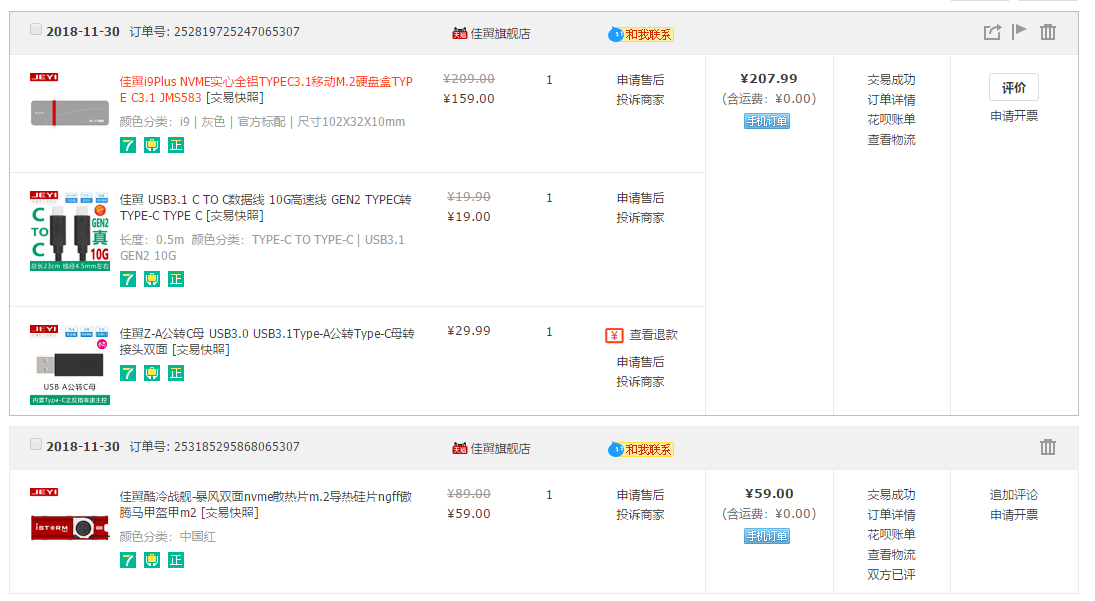Image resolution: width=1095 pixels, height=601 pixels.
Task: Click 追加评论 on the second order
Action: (x=1013, y=495)
